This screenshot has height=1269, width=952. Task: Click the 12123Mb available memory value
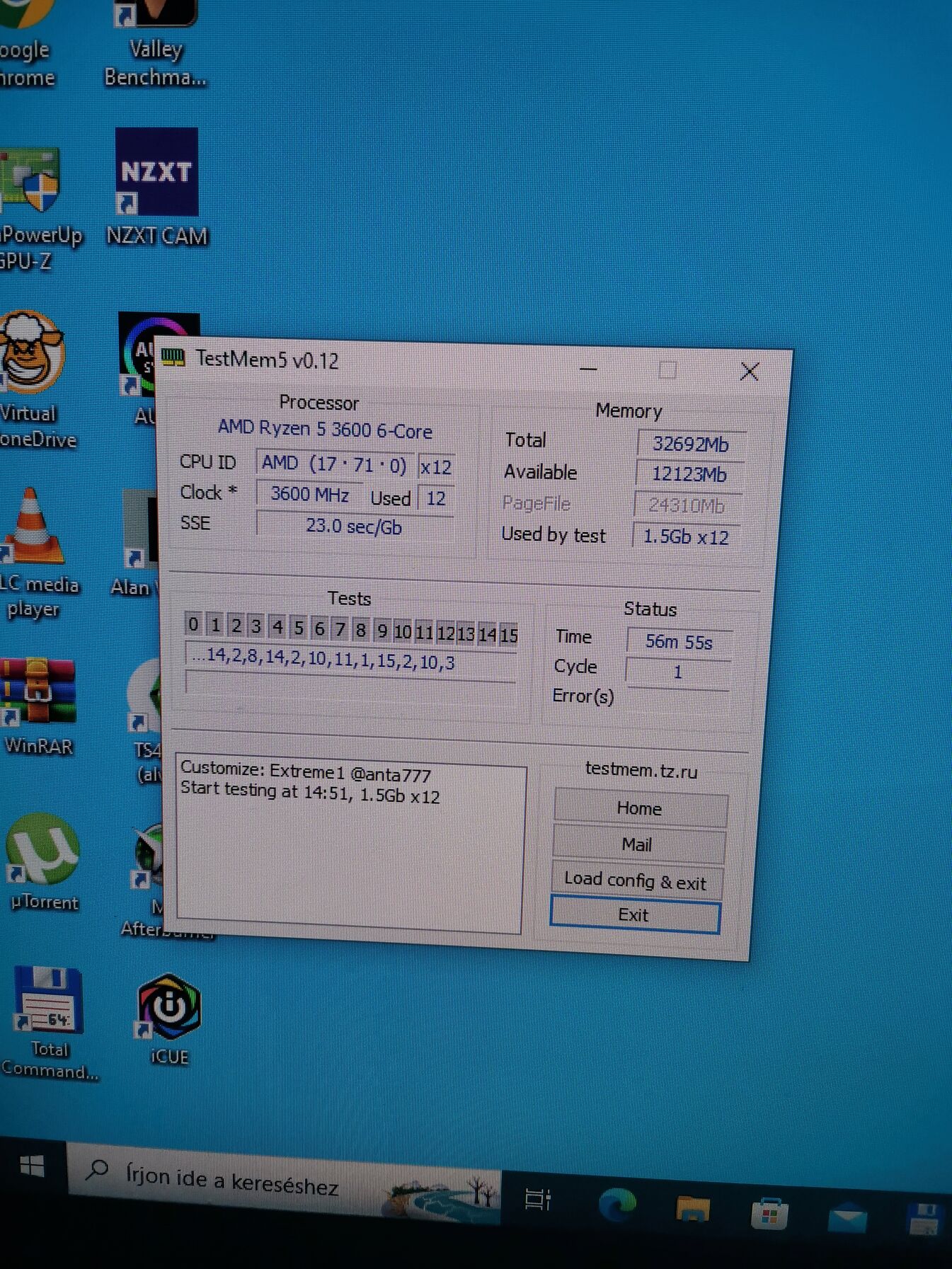[x=689, y=474]
